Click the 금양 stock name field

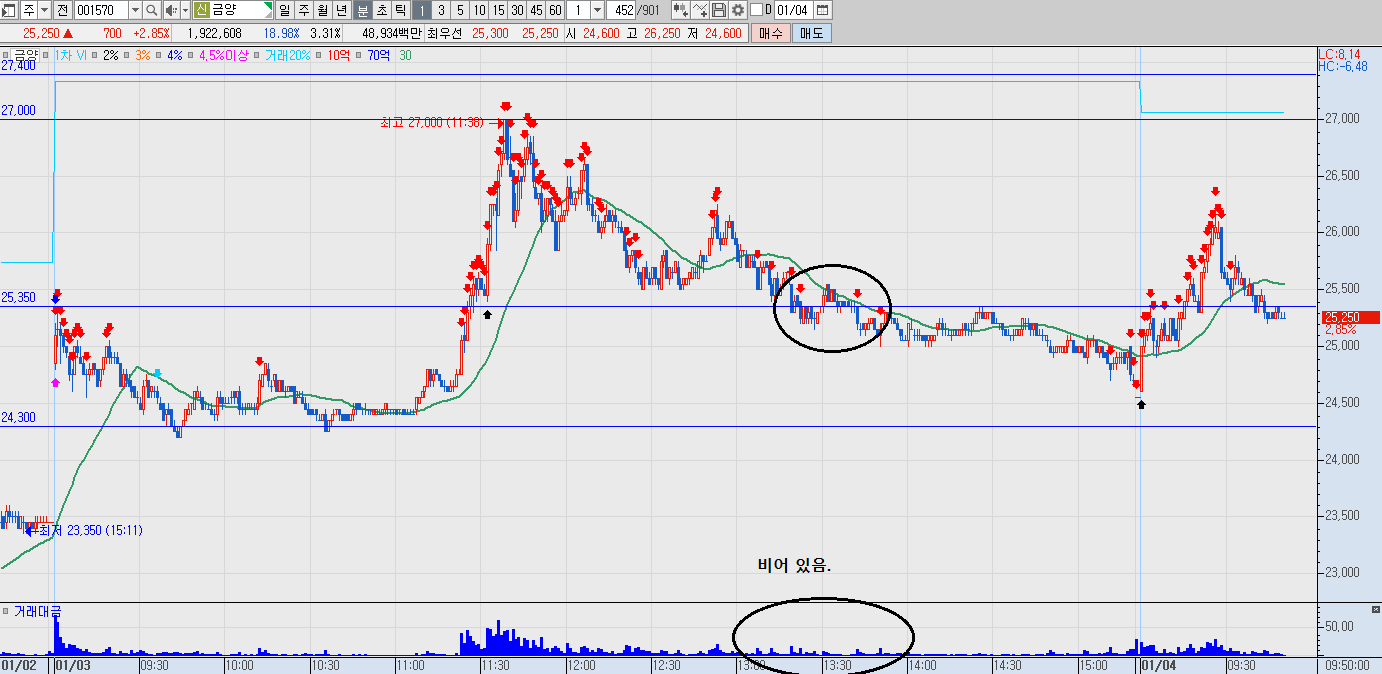point(241,10)
